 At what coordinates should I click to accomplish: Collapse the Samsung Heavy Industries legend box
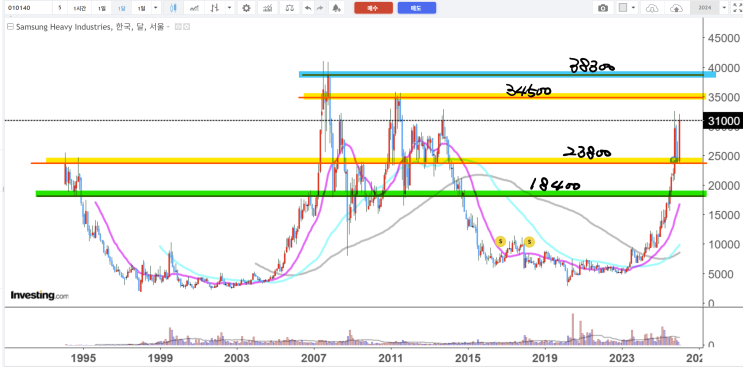(10, 27)
